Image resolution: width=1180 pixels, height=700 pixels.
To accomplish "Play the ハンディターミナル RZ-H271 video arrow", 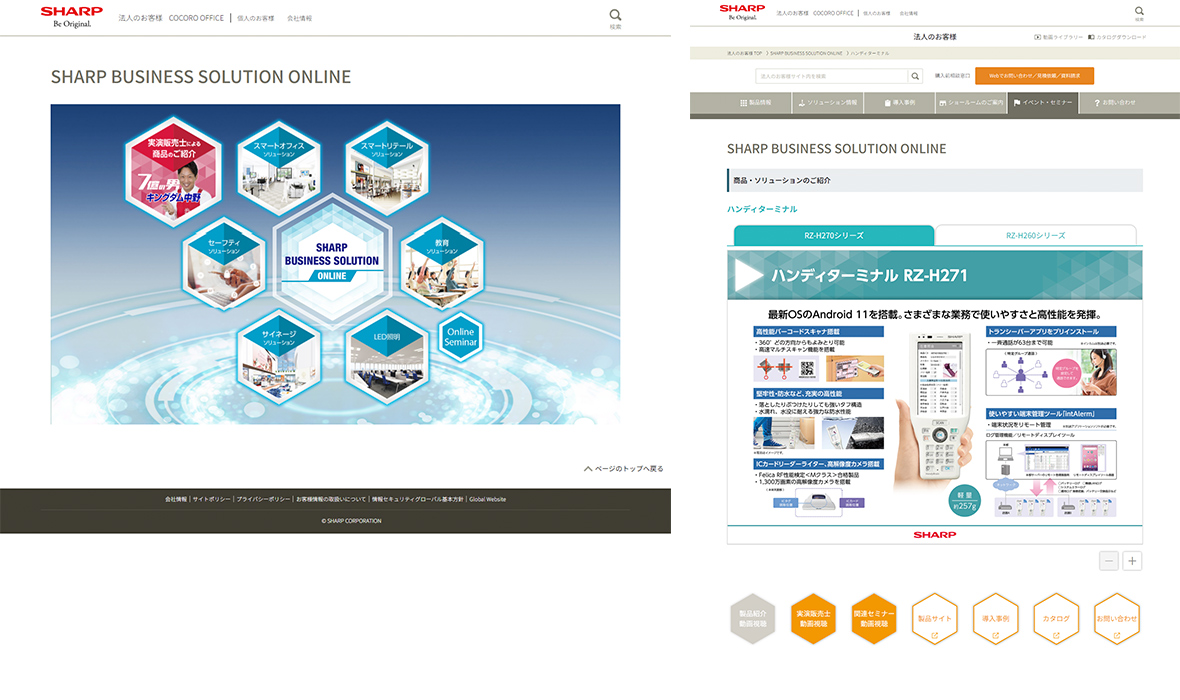I will coord(748,275).
